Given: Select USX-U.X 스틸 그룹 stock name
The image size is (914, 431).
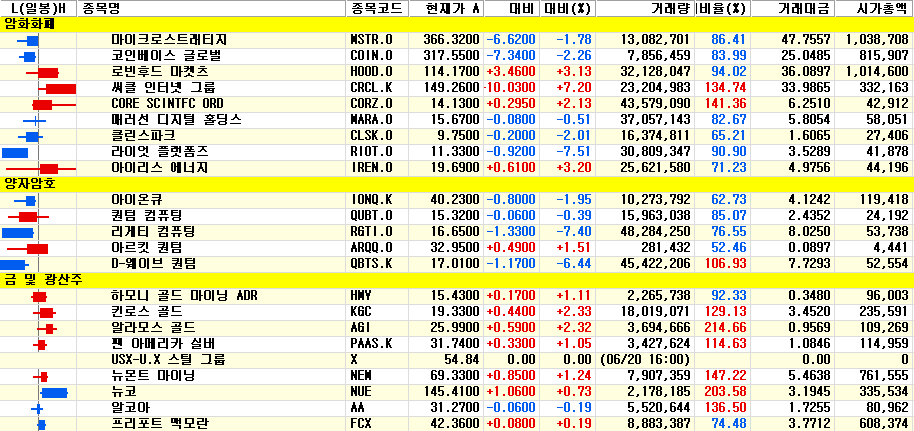Looking at the screenshot, I should 169,359.
